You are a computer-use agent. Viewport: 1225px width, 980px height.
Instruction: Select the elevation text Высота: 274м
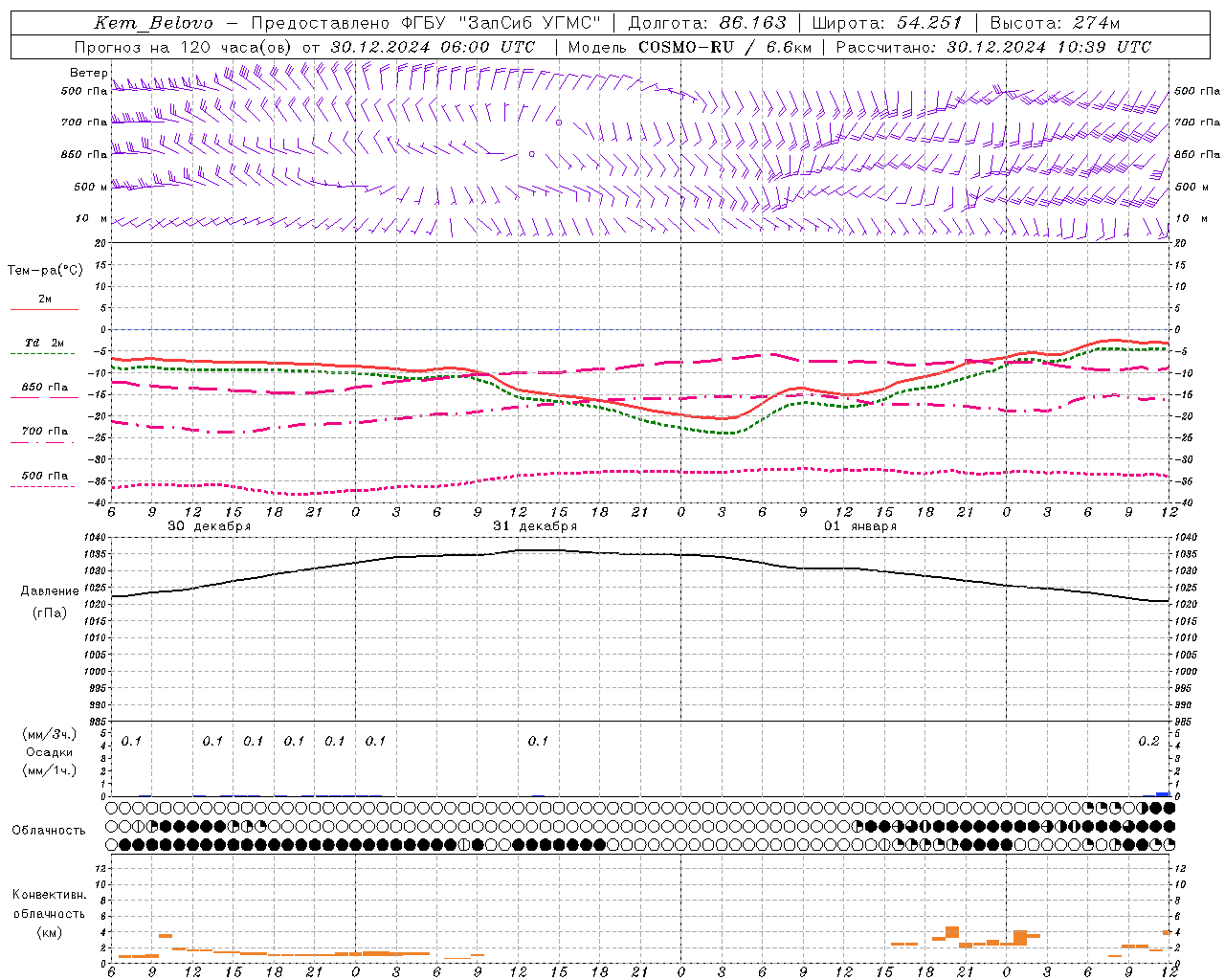[1055, 23]
